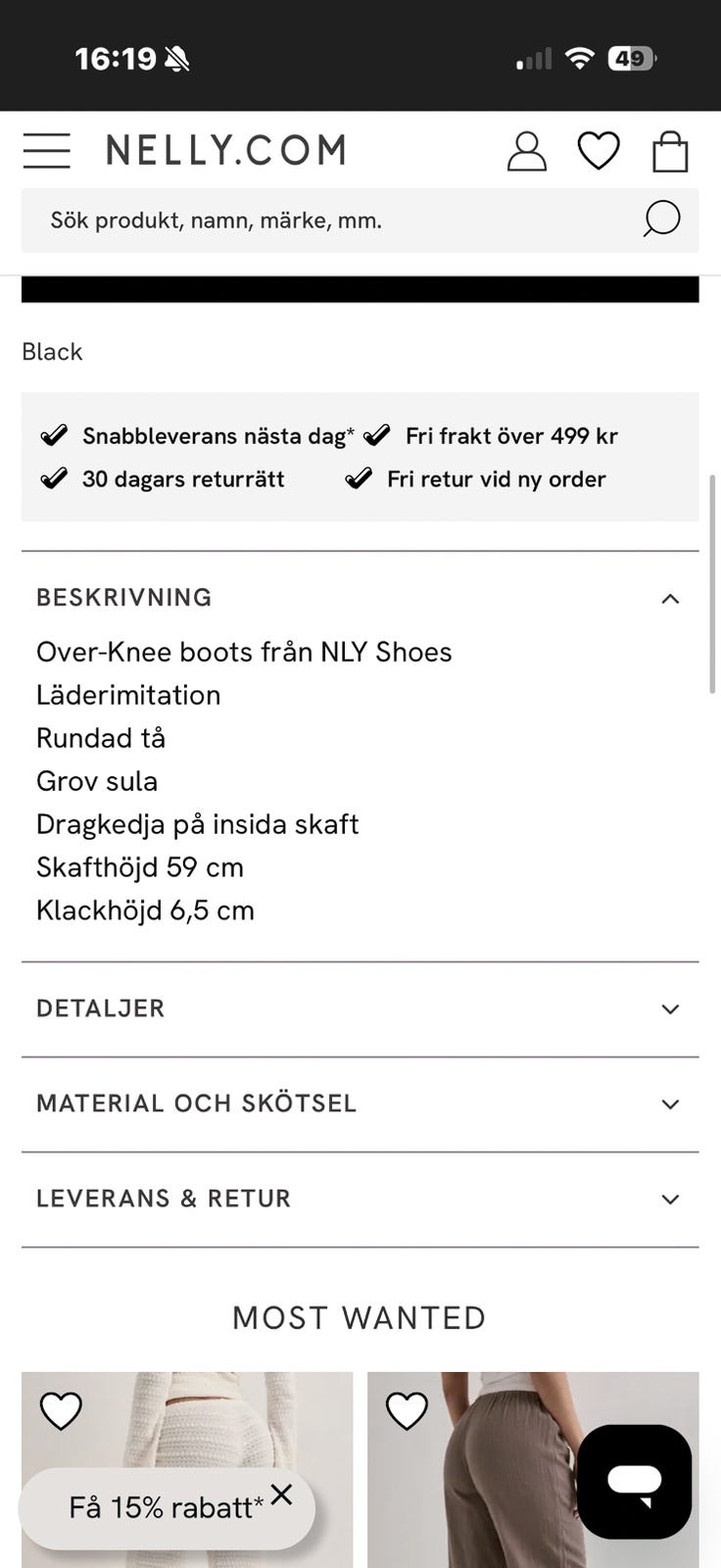This screenshot has height=1568, width=721.
Task: Favorite the white knit product
Action: pyautogui.click(x=61, y=1411)
